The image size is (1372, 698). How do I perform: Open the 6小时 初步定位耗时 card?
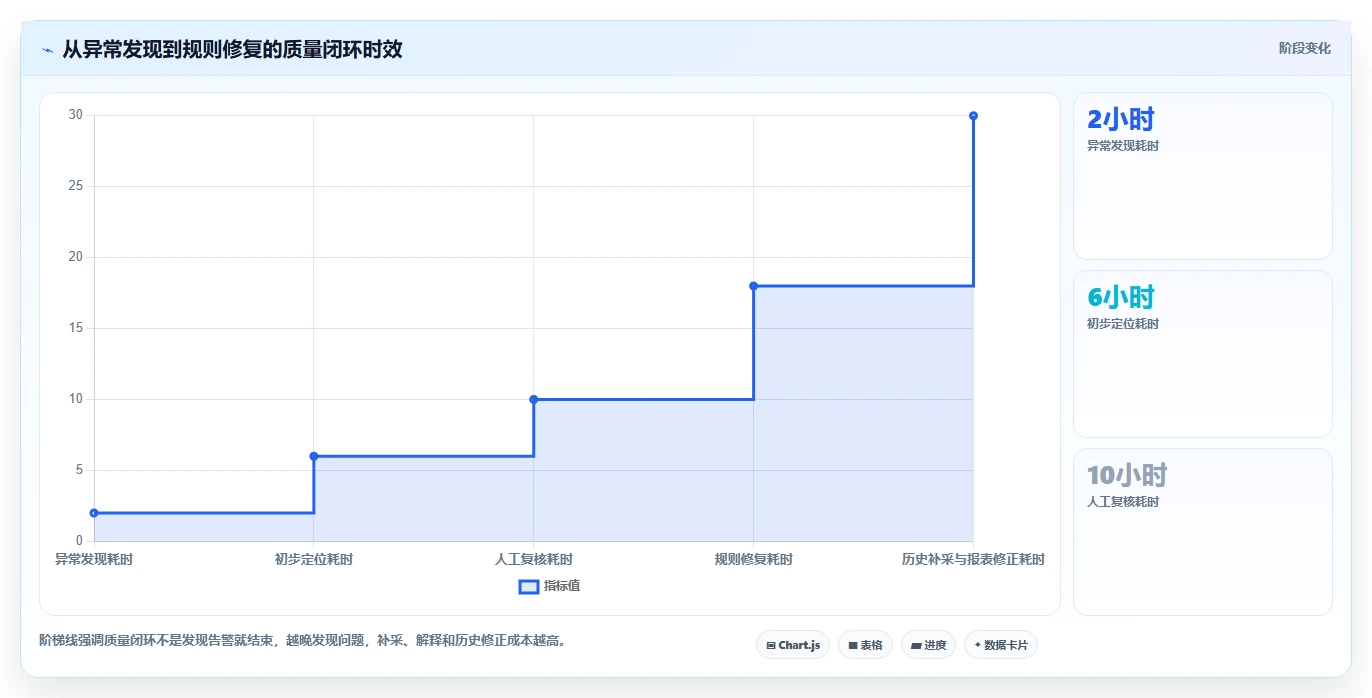(1202, 354)
